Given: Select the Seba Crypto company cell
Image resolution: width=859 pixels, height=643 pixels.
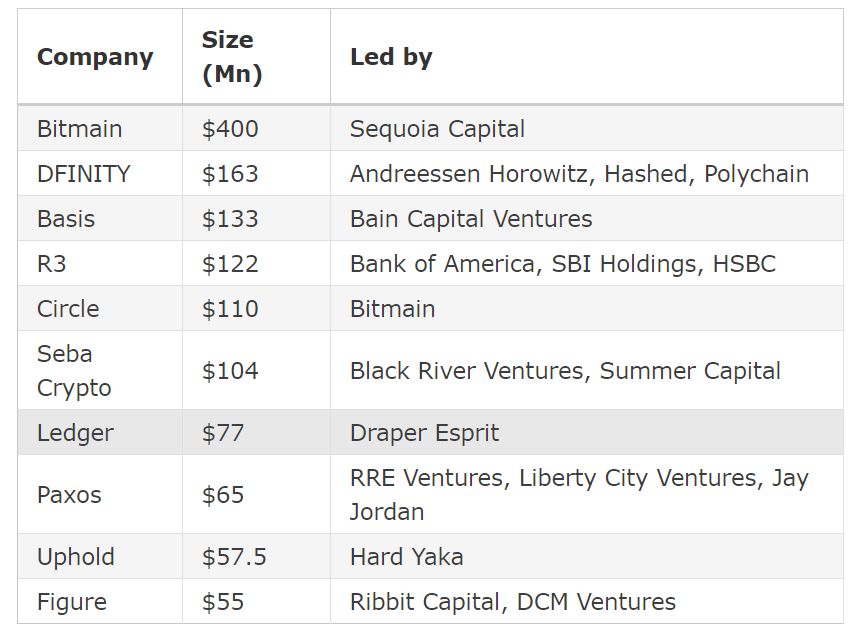Looking at the screenshot, I should [74, 371].
